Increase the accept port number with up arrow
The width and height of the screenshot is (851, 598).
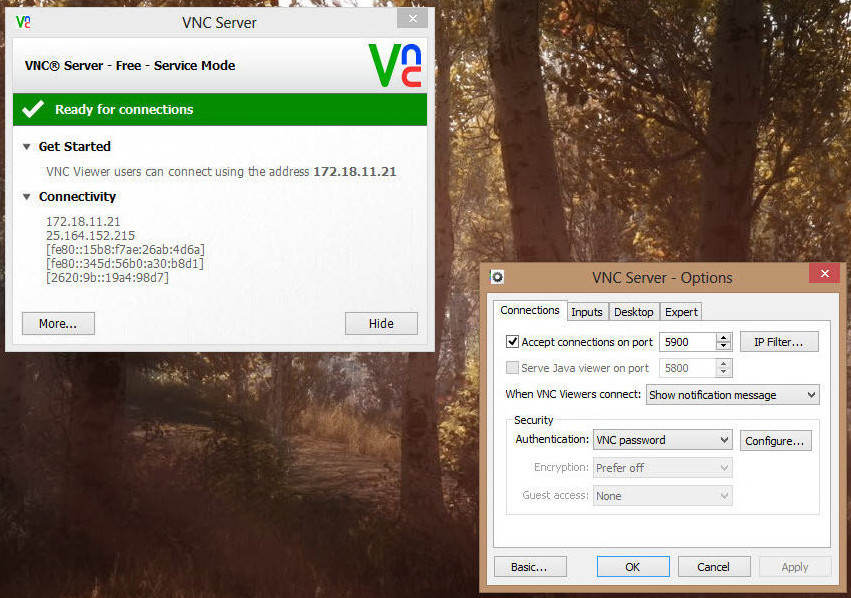(x=724, y=338)
